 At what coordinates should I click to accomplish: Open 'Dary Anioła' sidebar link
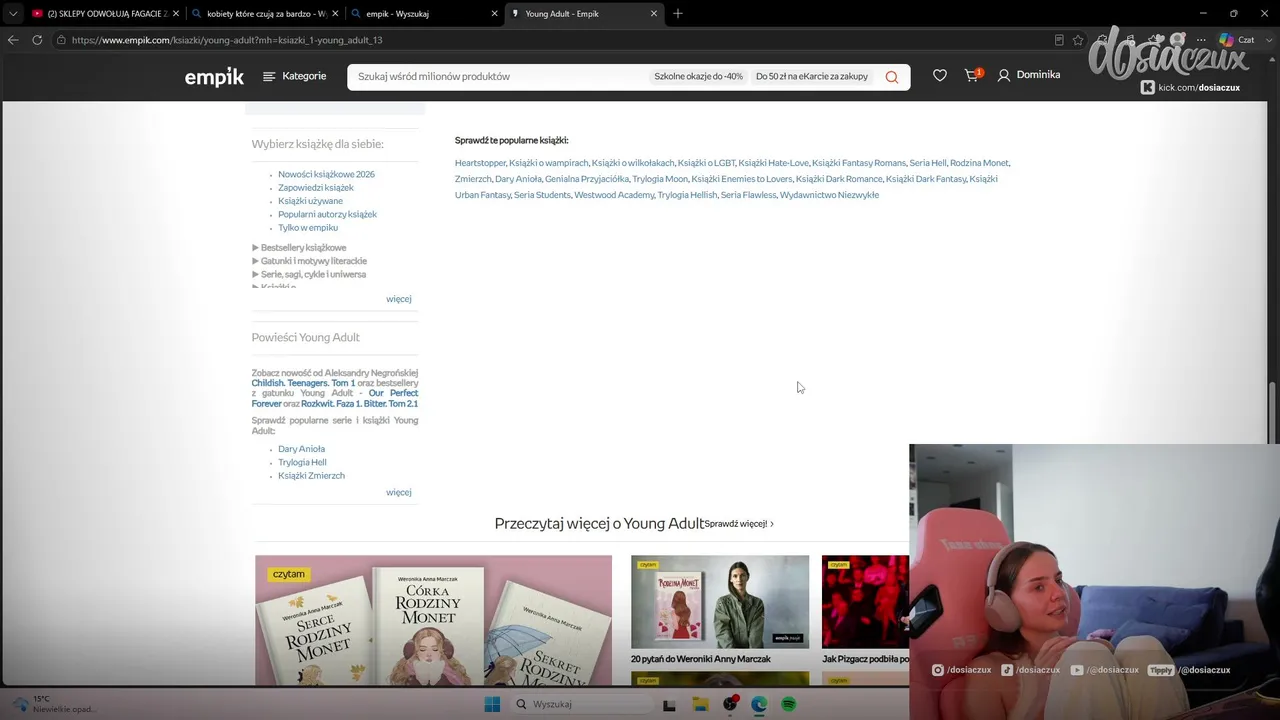[301, 449]
